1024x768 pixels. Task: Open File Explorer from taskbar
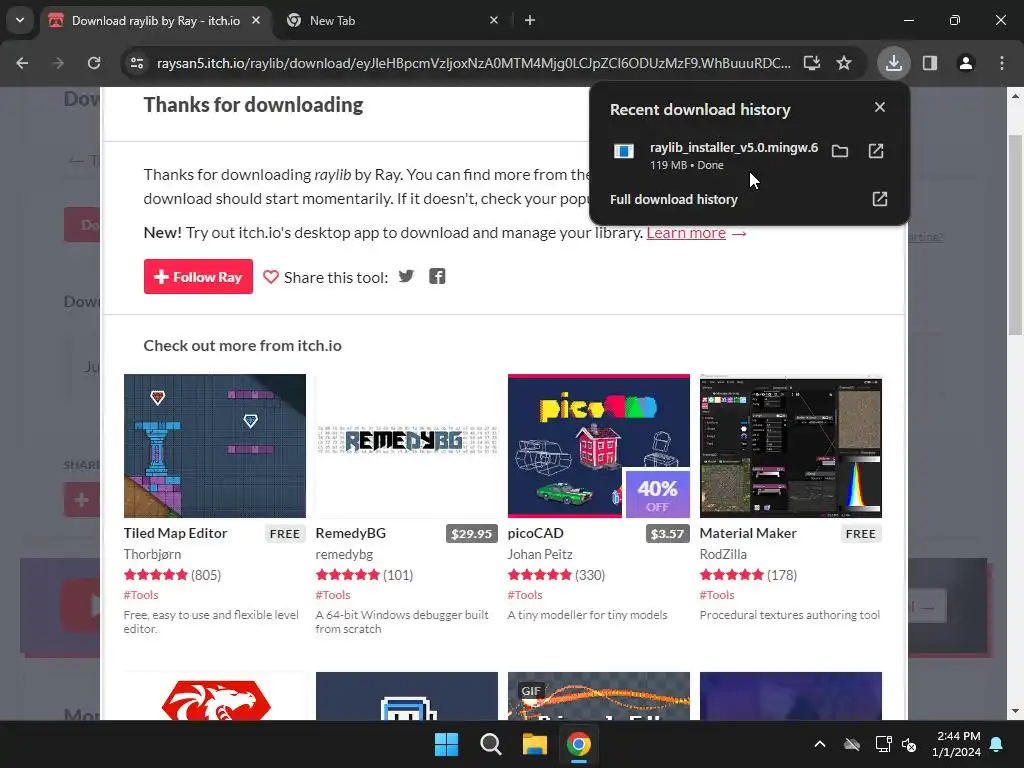(534, 744)
